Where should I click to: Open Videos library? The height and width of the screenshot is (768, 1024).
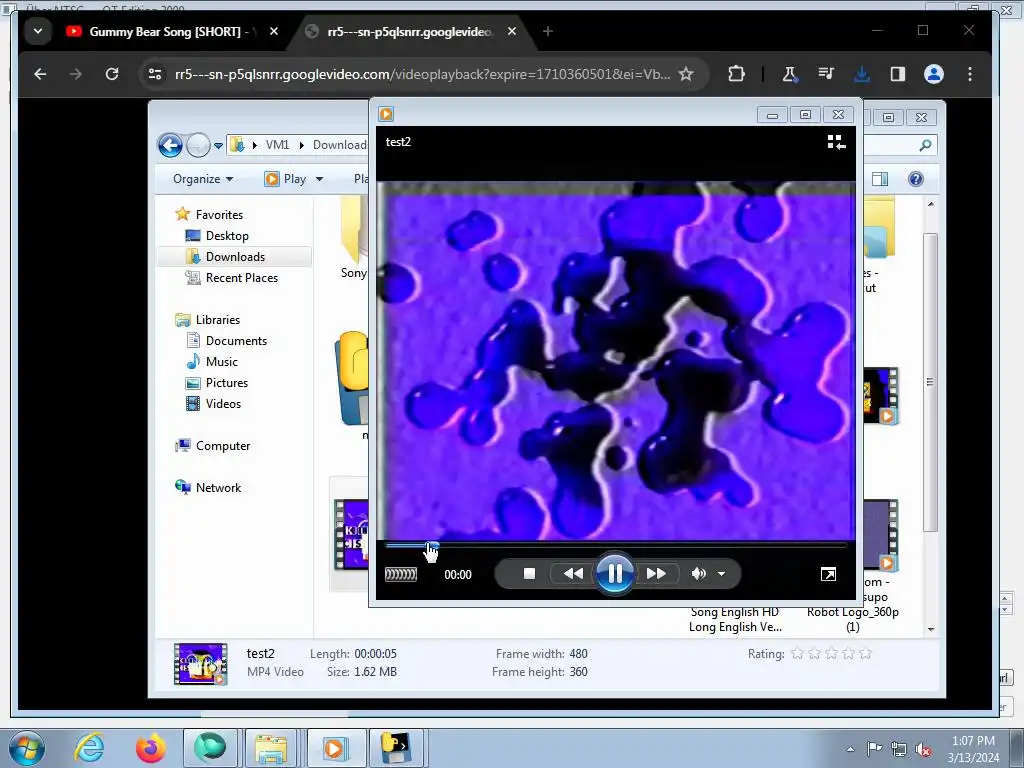[223, 404]
